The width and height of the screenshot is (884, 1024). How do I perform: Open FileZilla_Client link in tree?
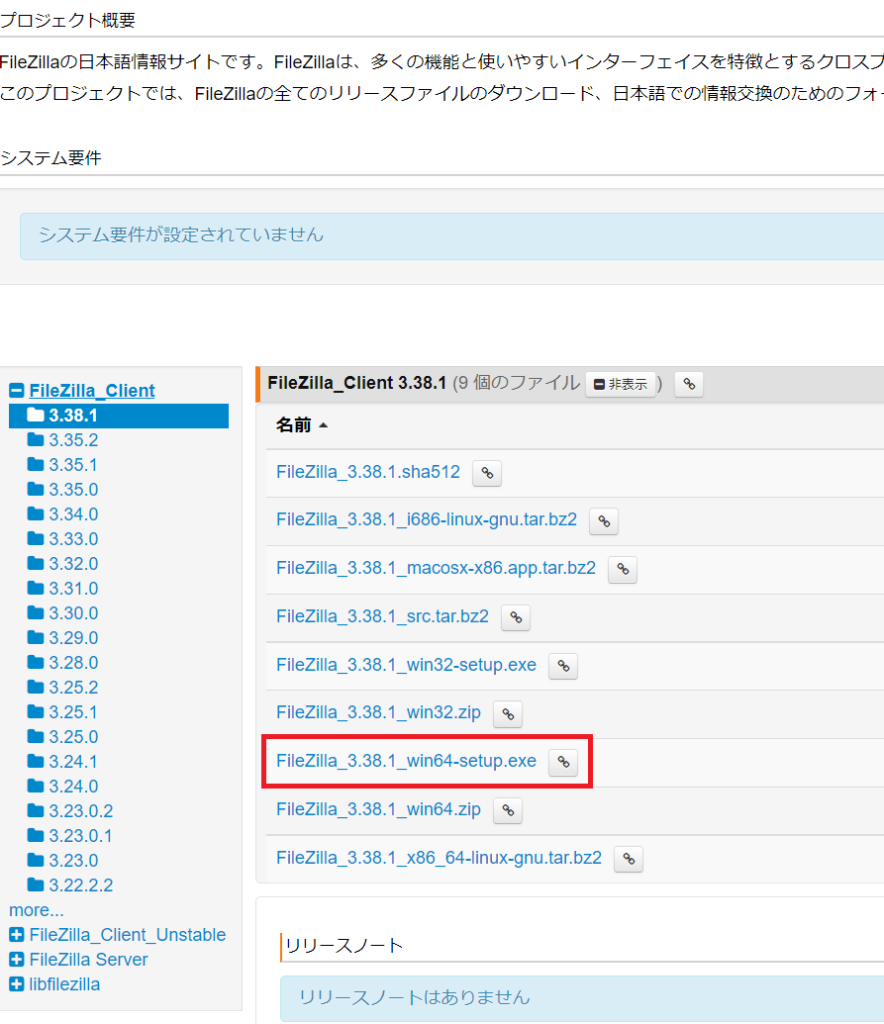pos(92,391)
